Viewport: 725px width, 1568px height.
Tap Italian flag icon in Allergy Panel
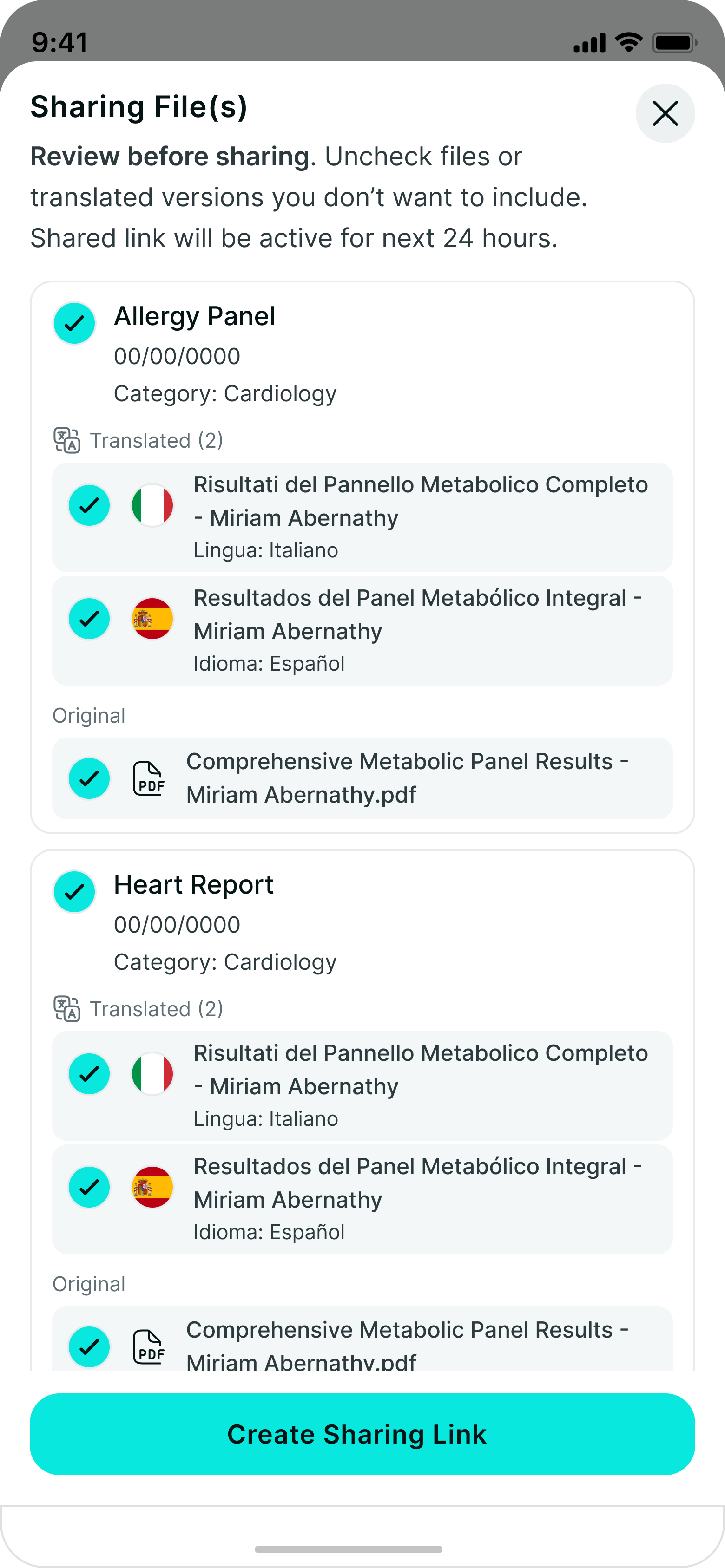(152, 505)
